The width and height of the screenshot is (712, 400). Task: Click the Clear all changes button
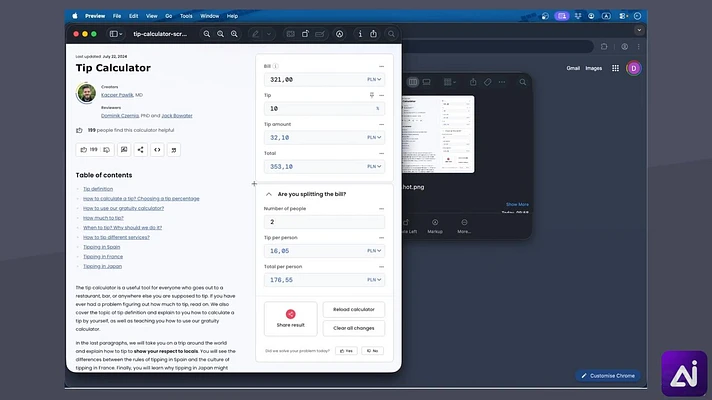tap(354, 328)
